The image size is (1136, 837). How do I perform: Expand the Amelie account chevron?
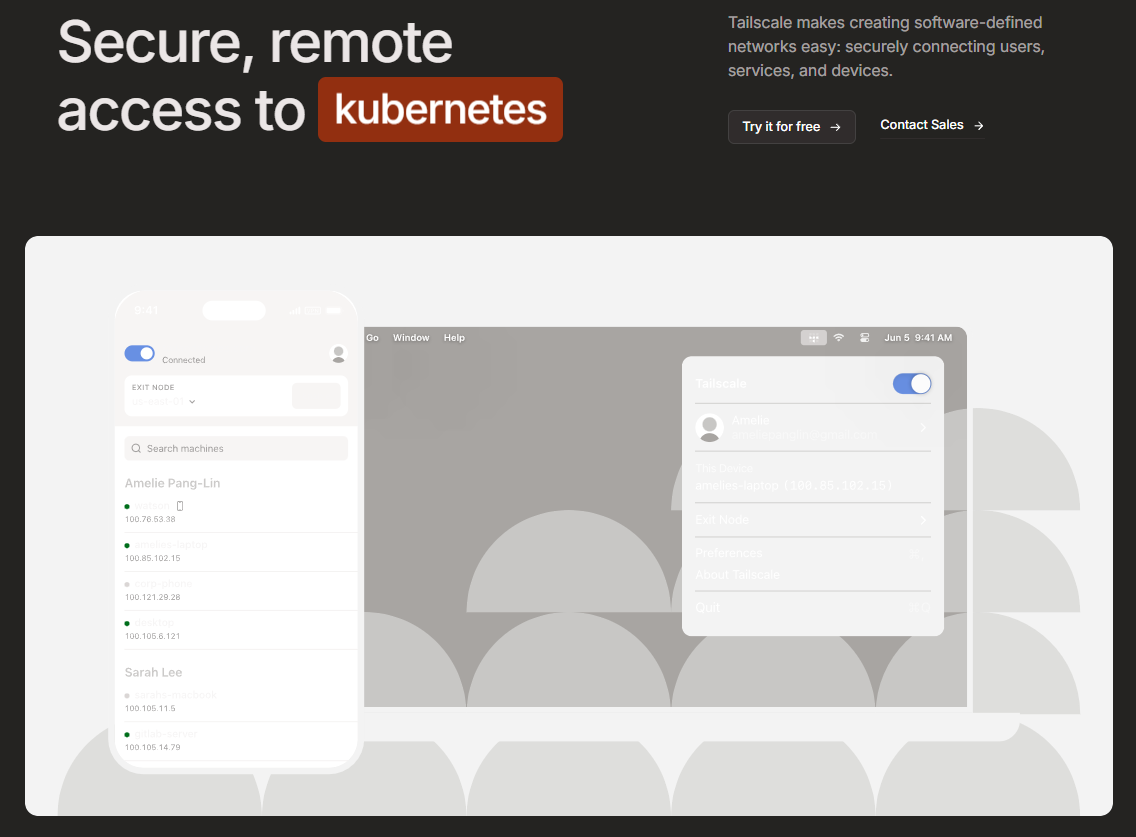[x=922, y=428]
